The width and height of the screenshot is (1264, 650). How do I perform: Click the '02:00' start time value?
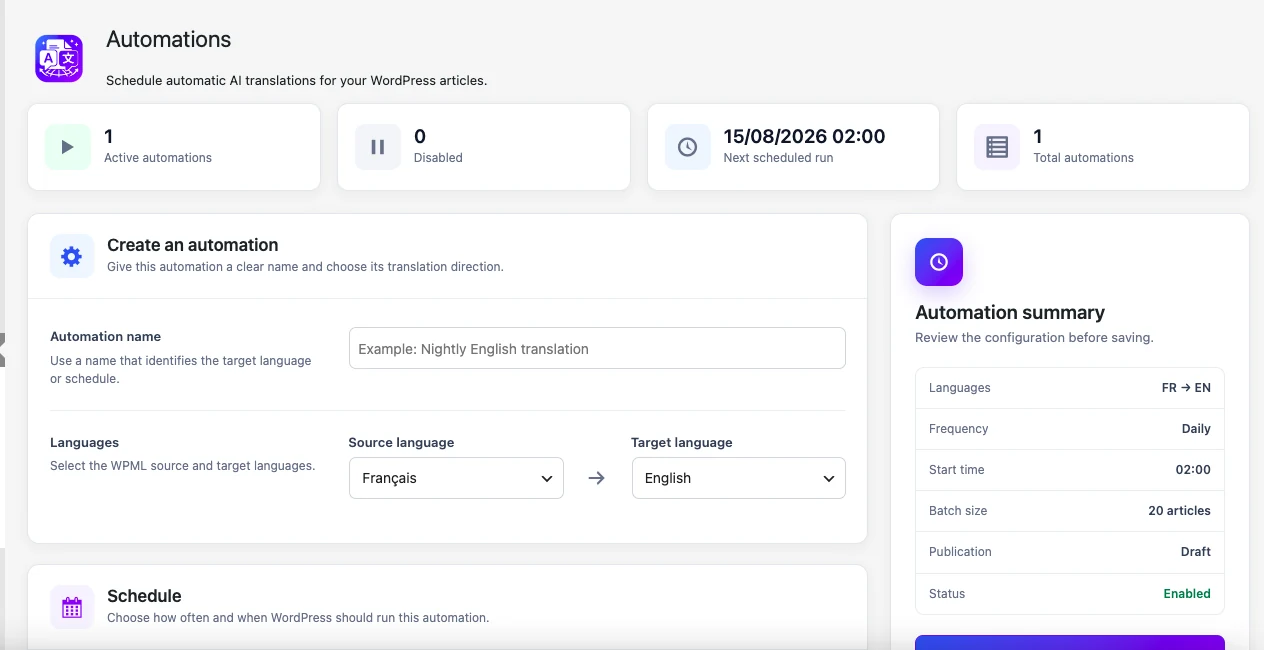[x=1193, y=470]
